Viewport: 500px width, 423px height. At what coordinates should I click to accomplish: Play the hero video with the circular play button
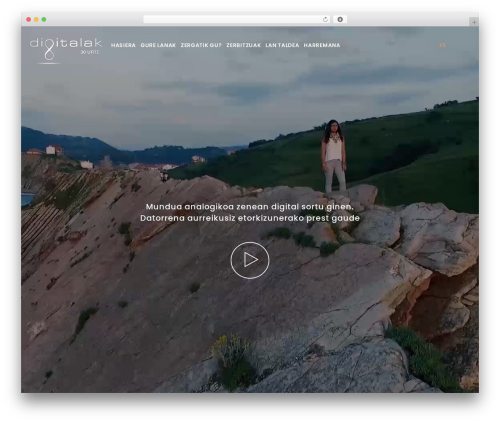click(250, 260)
